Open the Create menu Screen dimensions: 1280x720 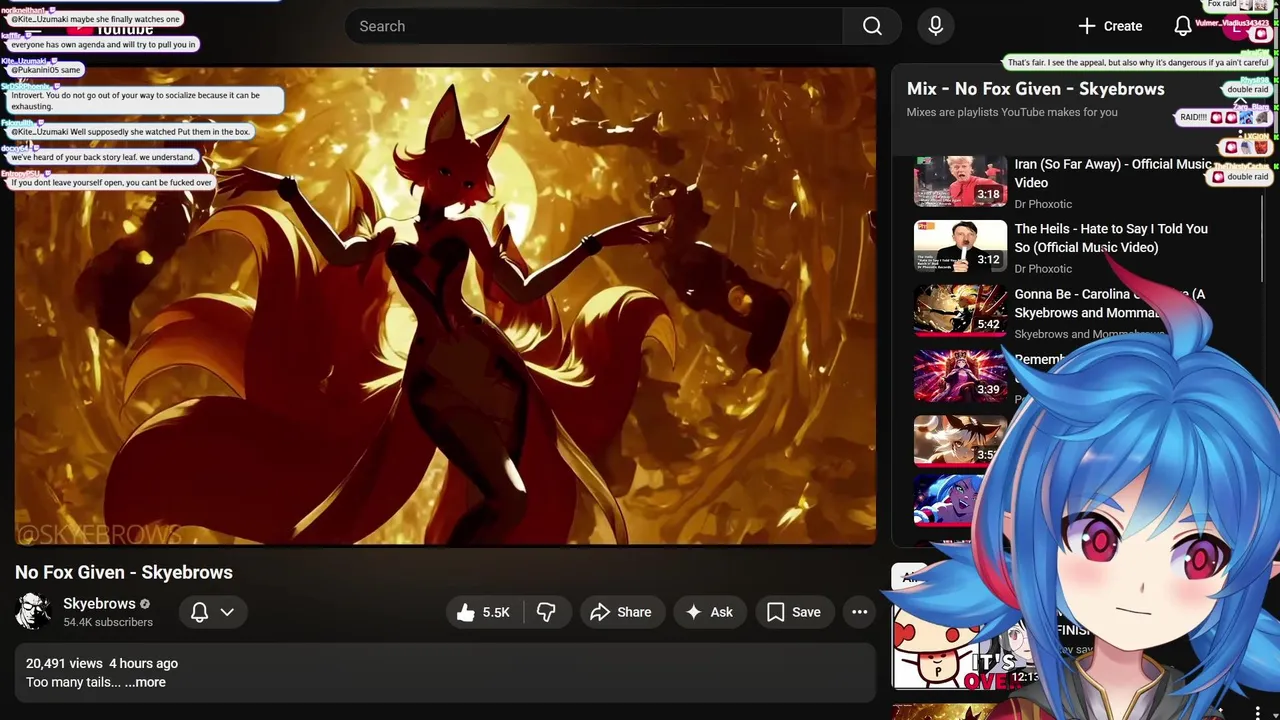(x=1109, y=26)
